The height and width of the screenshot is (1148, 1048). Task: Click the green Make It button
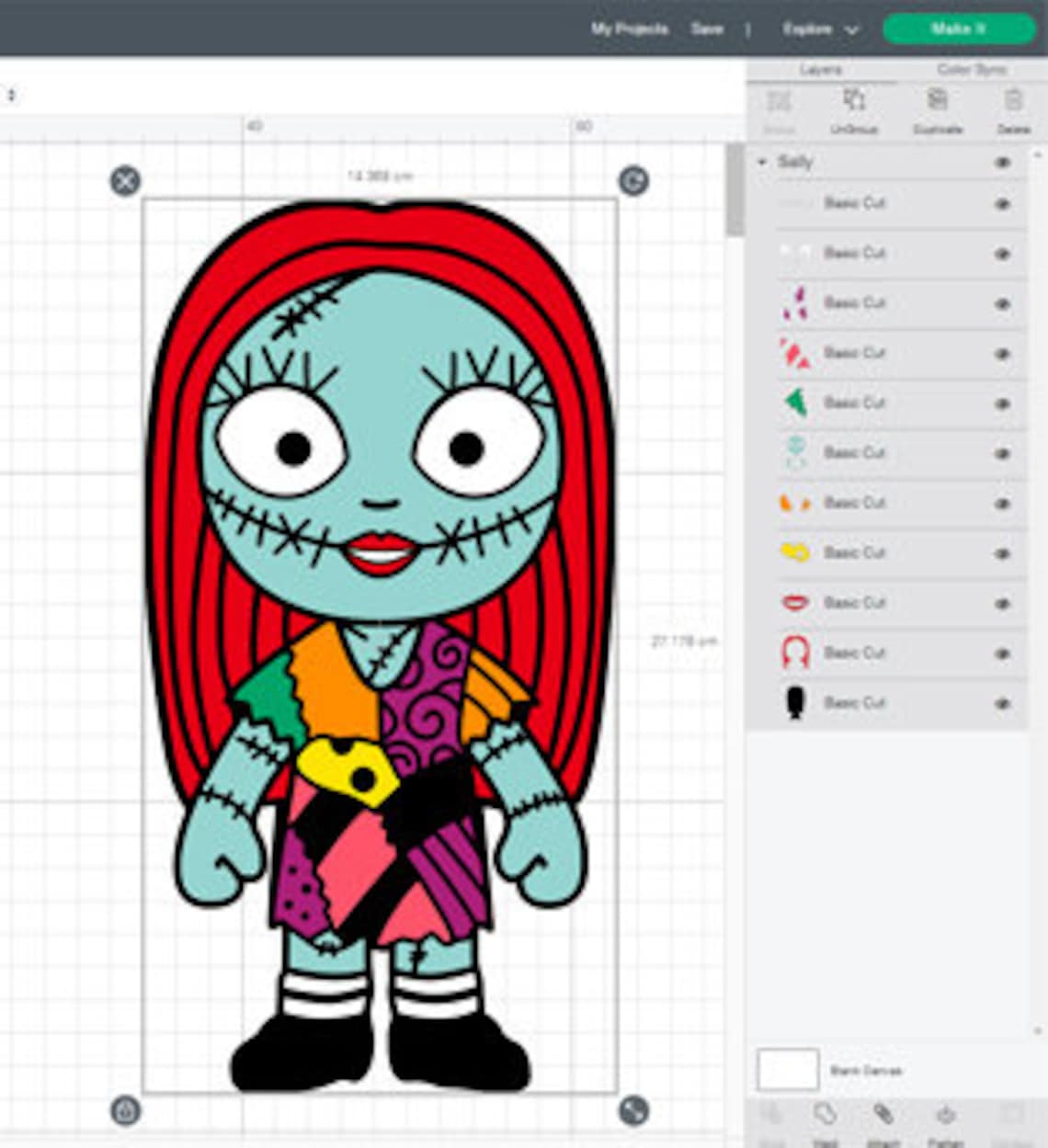tap(959, 28)
